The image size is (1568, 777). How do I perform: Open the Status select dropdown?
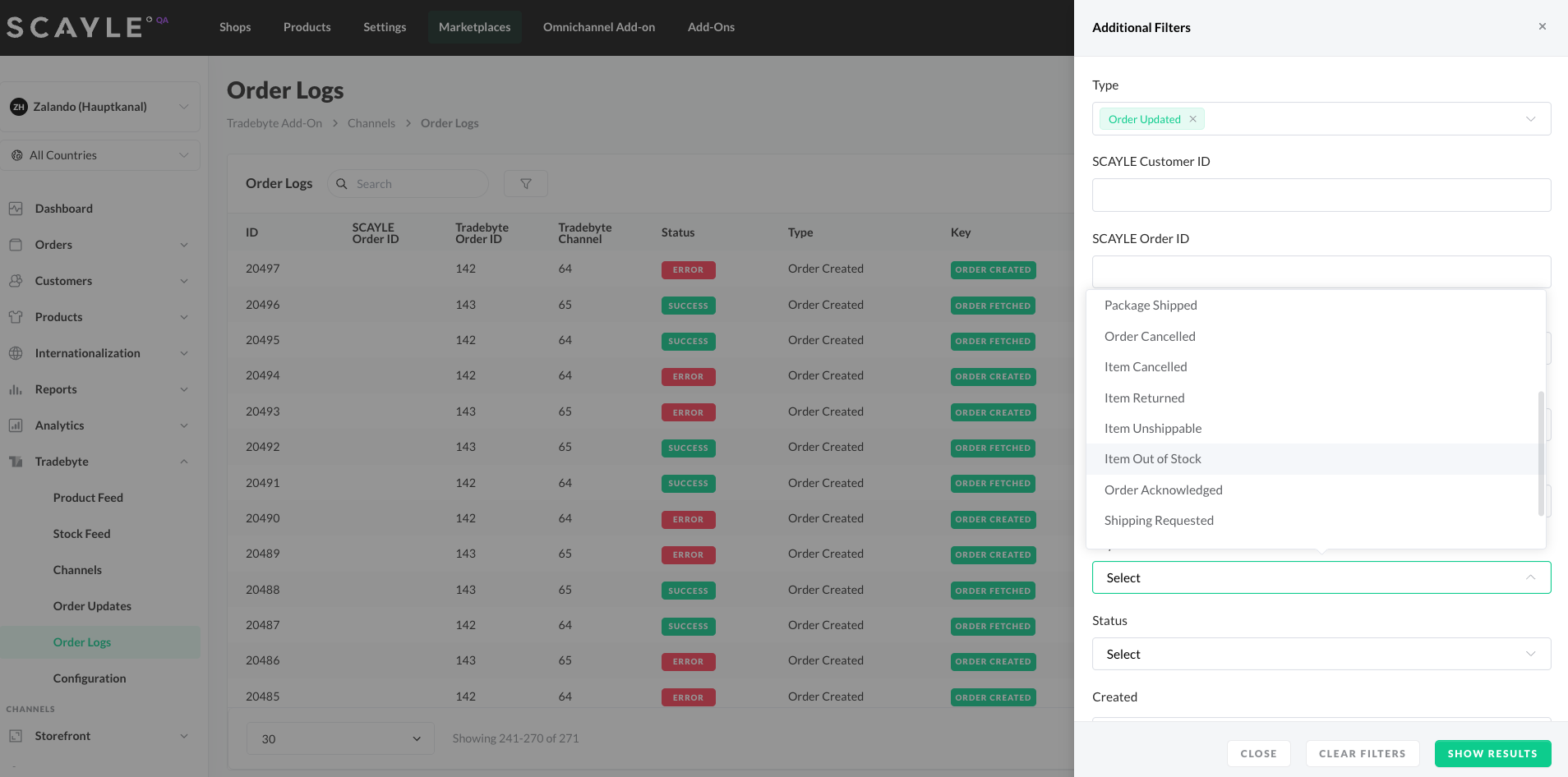[1321, 654]
